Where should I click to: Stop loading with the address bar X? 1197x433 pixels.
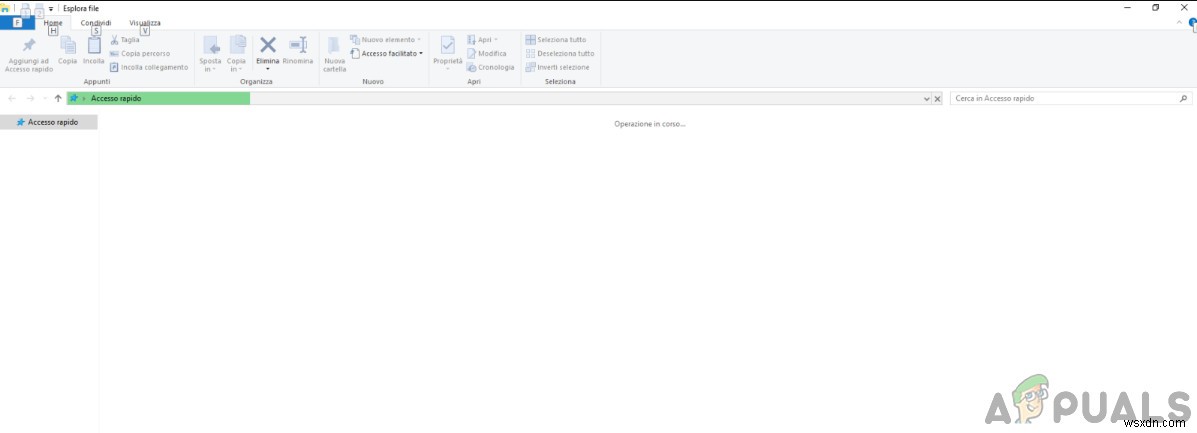pyautogui.click(x=937, y=99)
